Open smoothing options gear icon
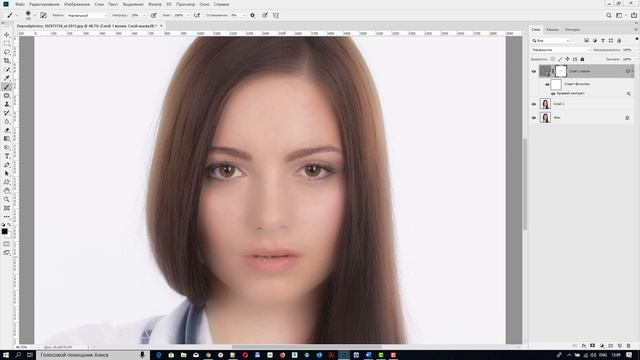 click(x=253, y=15)
